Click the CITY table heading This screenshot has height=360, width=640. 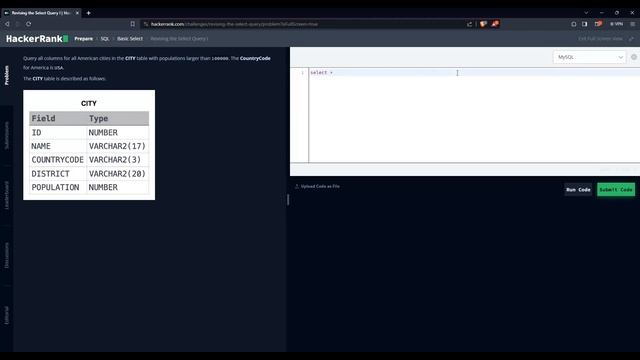89,104
